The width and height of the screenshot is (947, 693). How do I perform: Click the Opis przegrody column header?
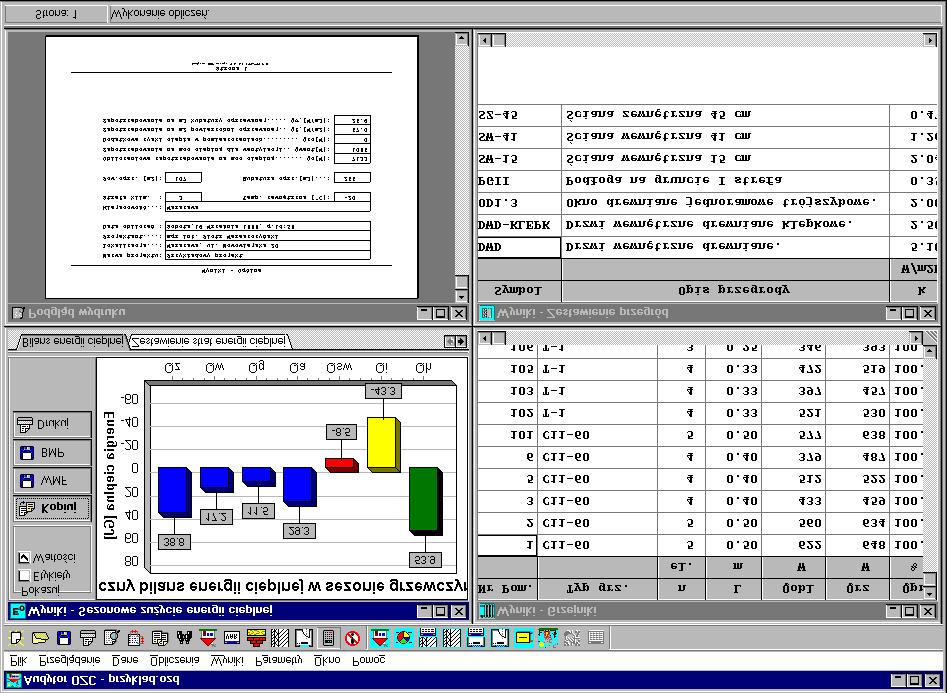(725, 290)
